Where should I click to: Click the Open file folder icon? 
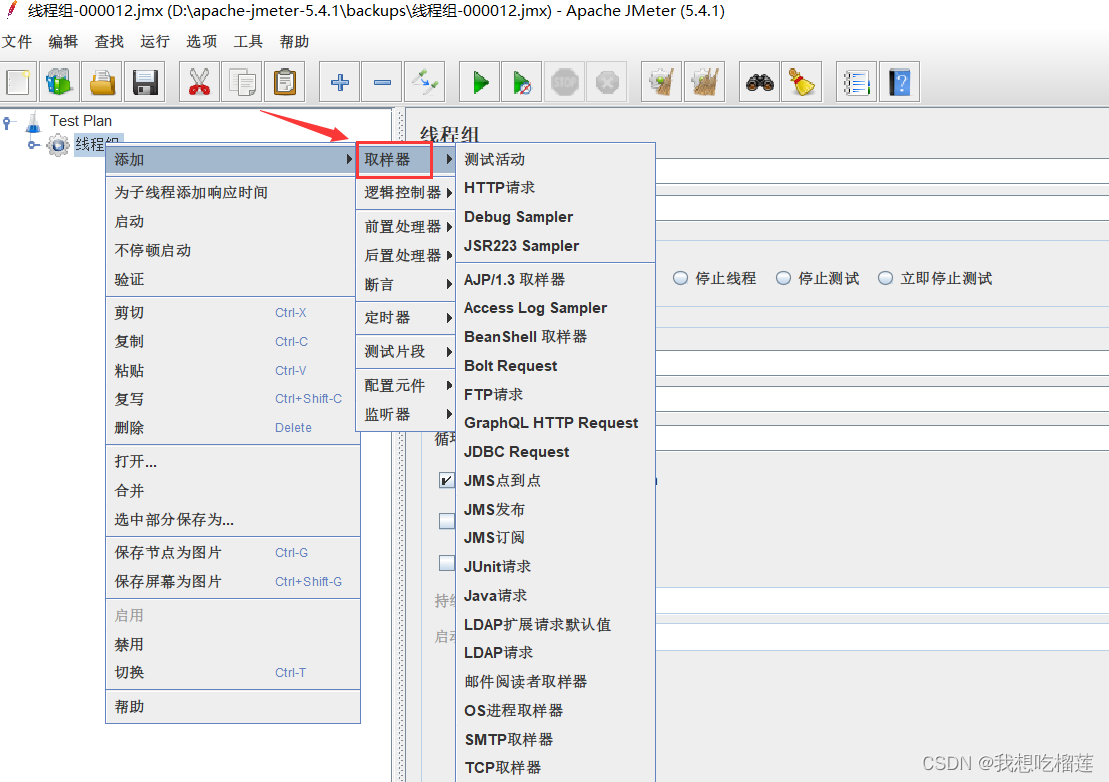point(102,82)
